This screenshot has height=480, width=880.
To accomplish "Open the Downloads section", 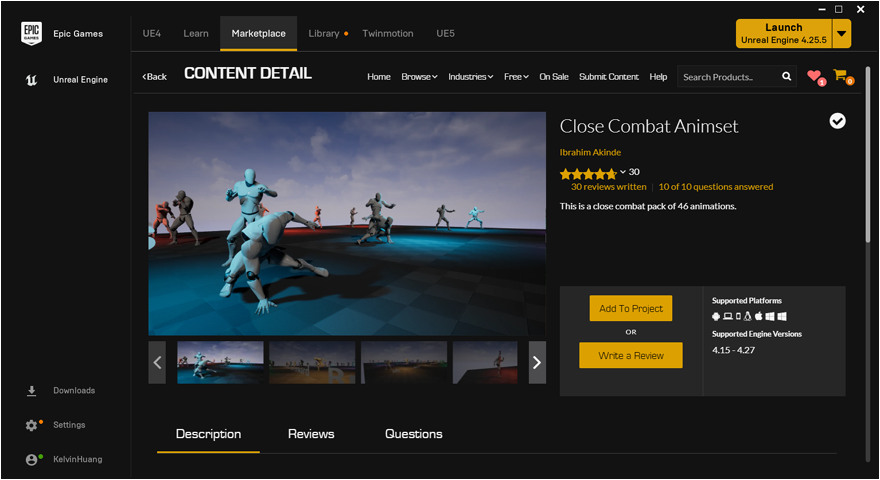I will 61,391.
